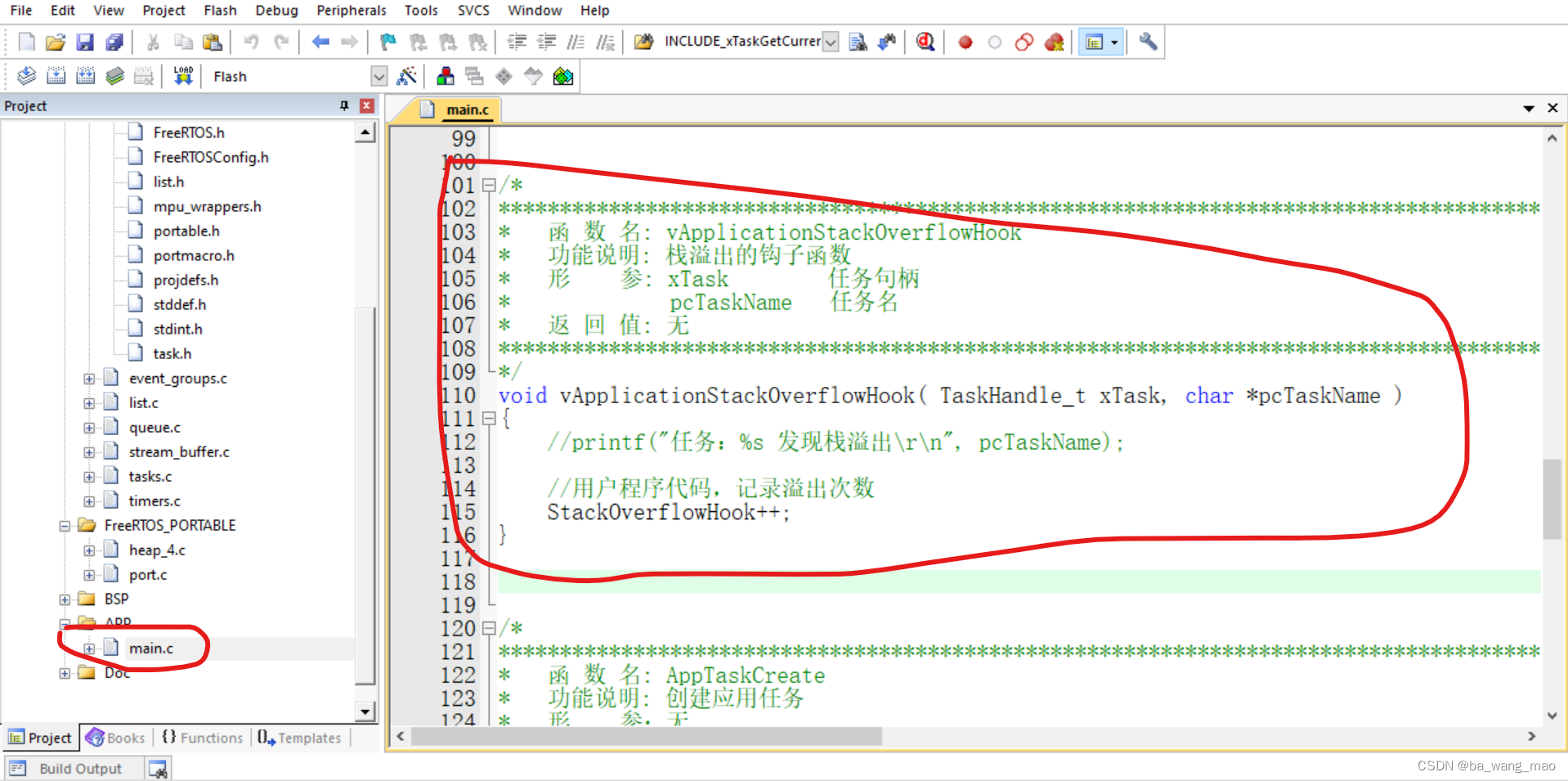Toggle comment on selected lines
This screenshot has width=1568, height=781.
coord(576,42)
